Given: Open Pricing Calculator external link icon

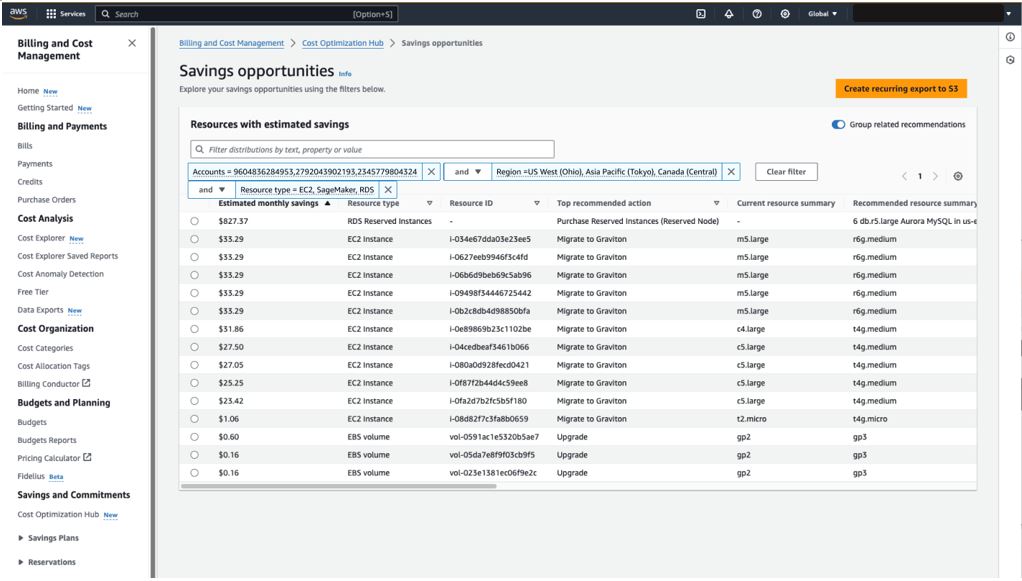Looking at the screenshot, I should click(x=87, y=458).
